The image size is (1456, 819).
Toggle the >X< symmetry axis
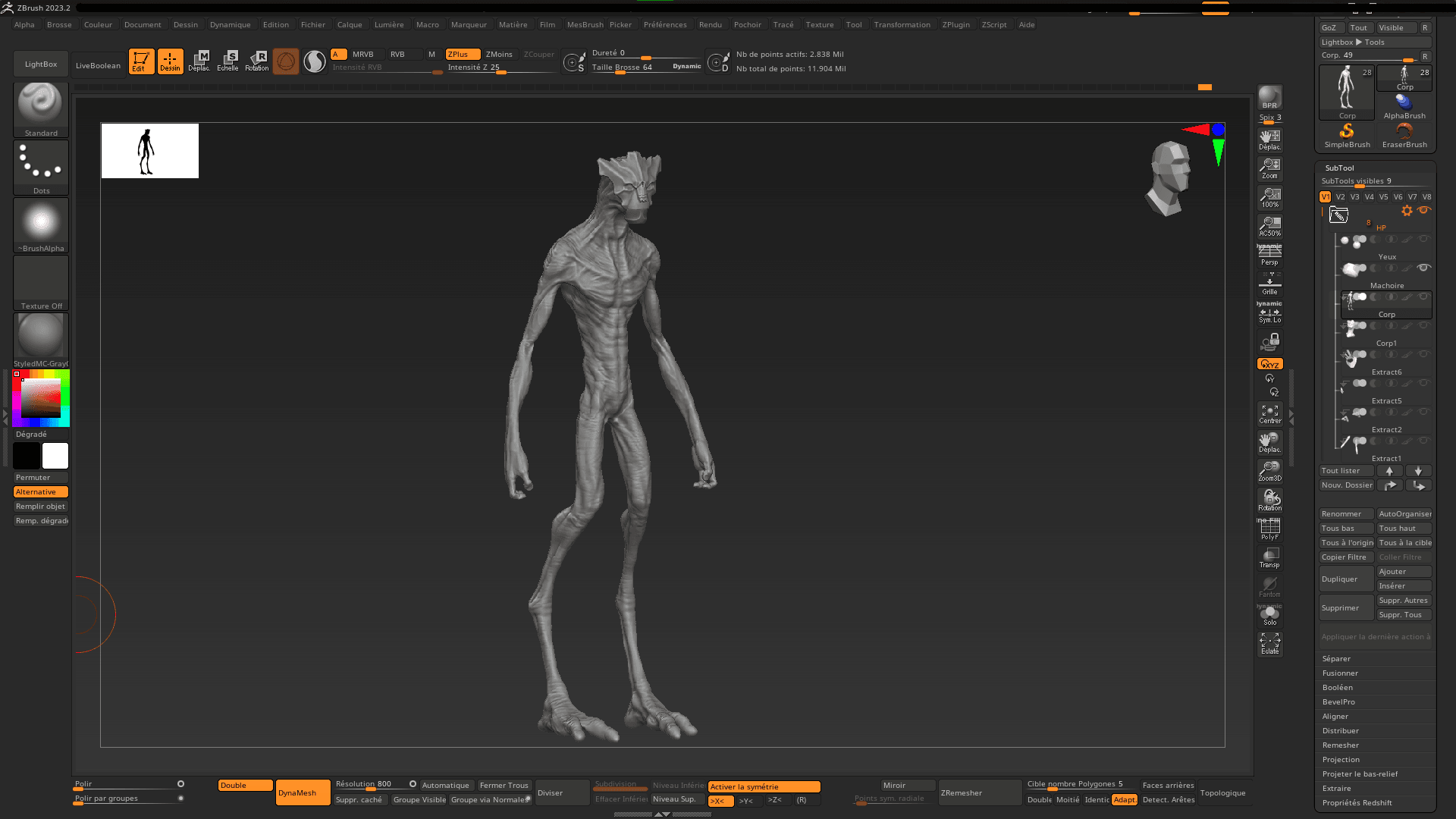coord(720,801)
